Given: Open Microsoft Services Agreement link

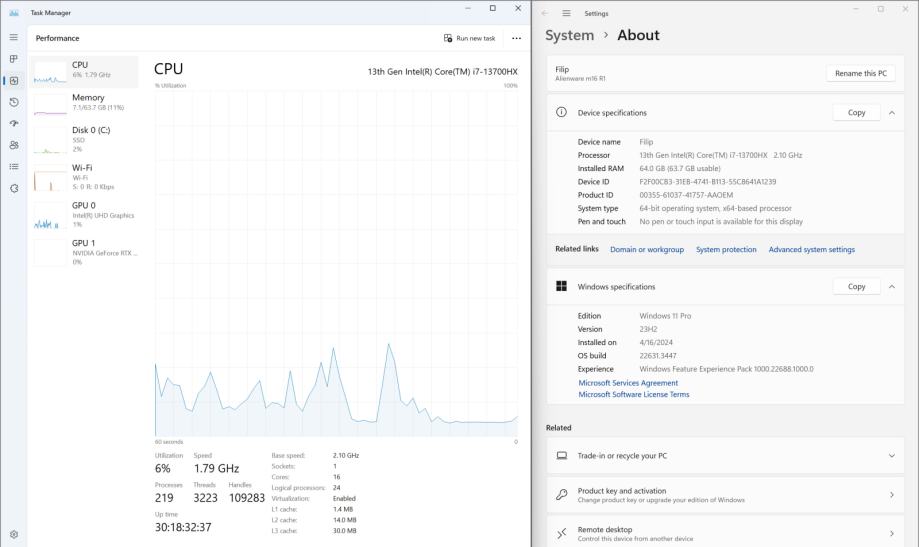Looking at the screenshot, I should (628, 383).
